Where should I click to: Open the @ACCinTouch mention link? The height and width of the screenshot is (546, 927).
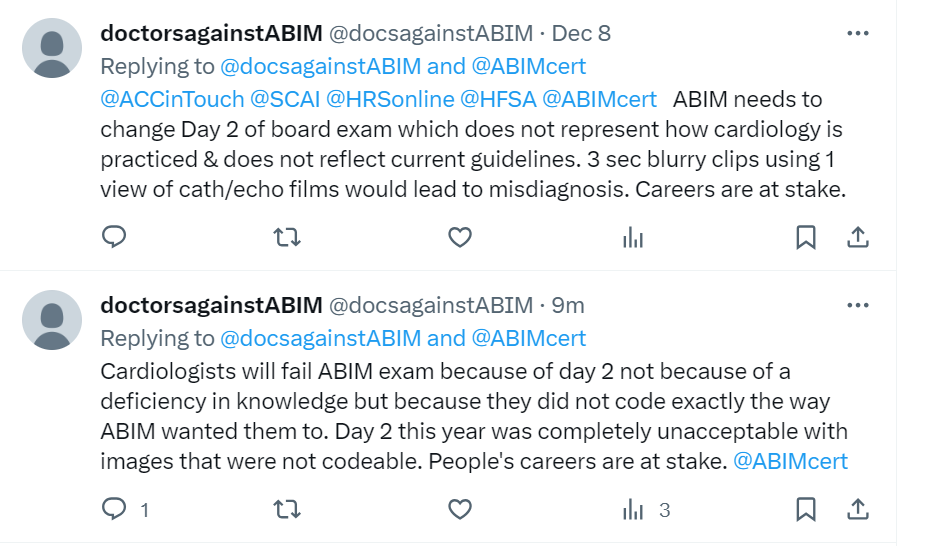pos(172,99)
